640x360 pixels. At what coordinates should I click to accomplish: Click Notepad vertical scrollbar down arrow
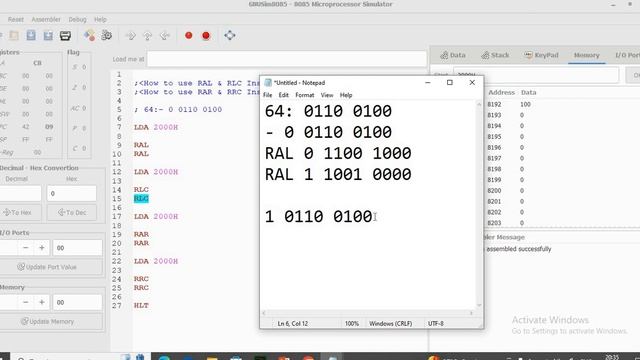[x=479, y=305]
